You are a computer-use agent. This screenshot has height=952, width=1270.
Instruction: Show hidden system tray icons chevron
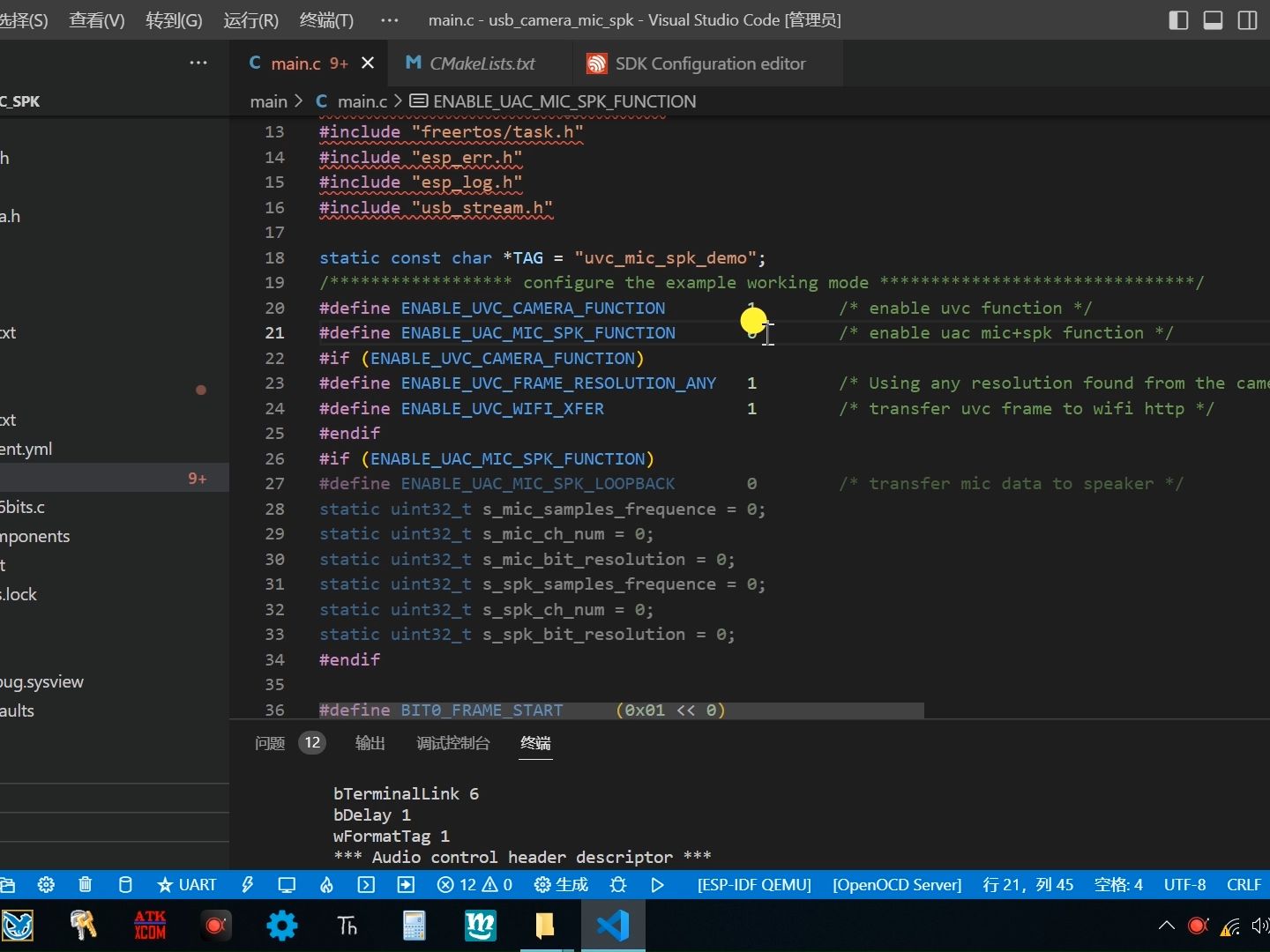pyautogui.click(x=1166, y=926)
